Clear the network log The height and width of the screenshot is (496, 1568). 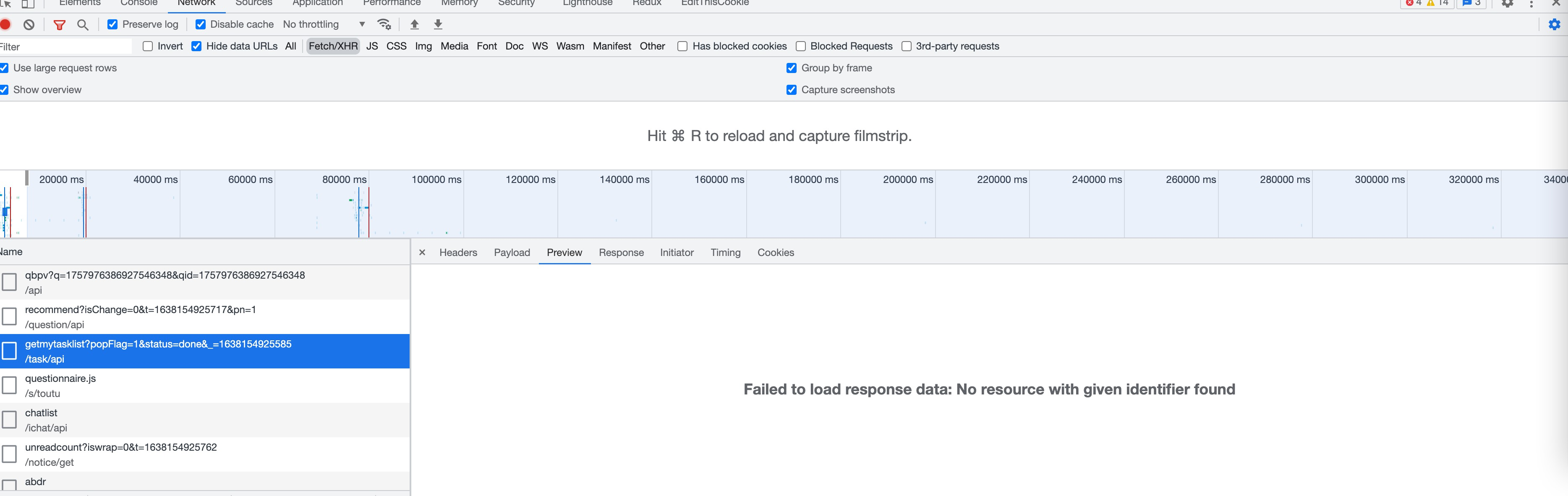(x=29, y=24)
